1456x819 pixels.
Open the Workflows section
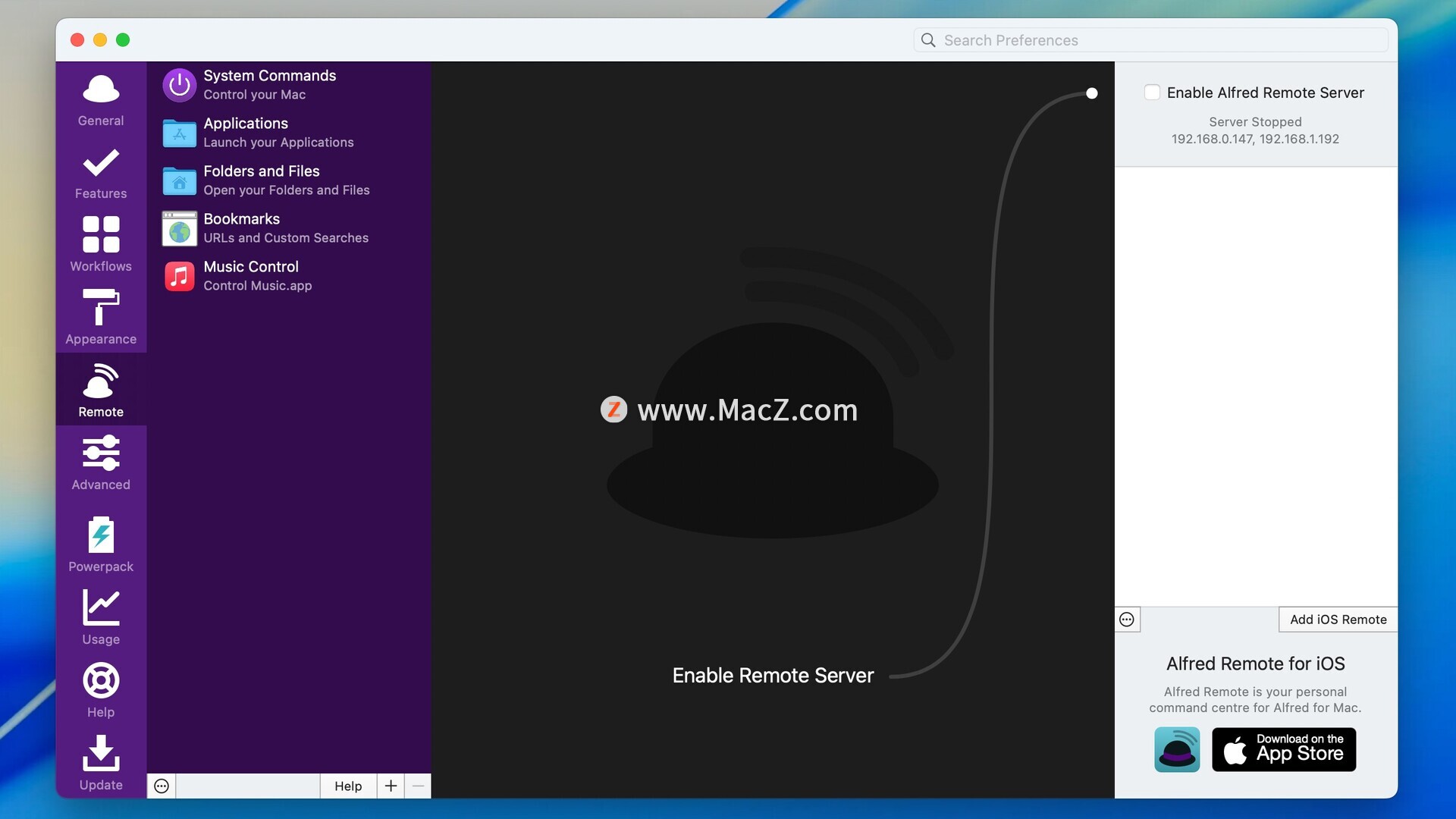[x=101, y=245]
